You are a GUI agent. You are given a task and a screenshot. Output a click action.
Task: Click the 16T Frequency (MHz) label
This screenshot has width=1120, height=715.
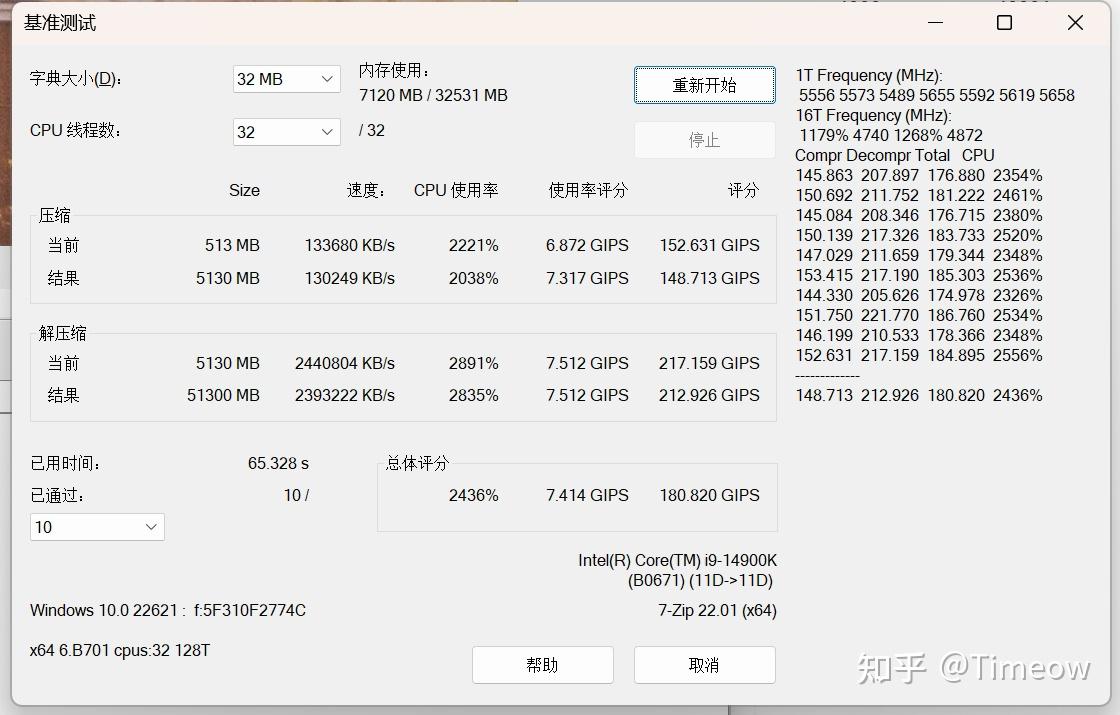873,115
